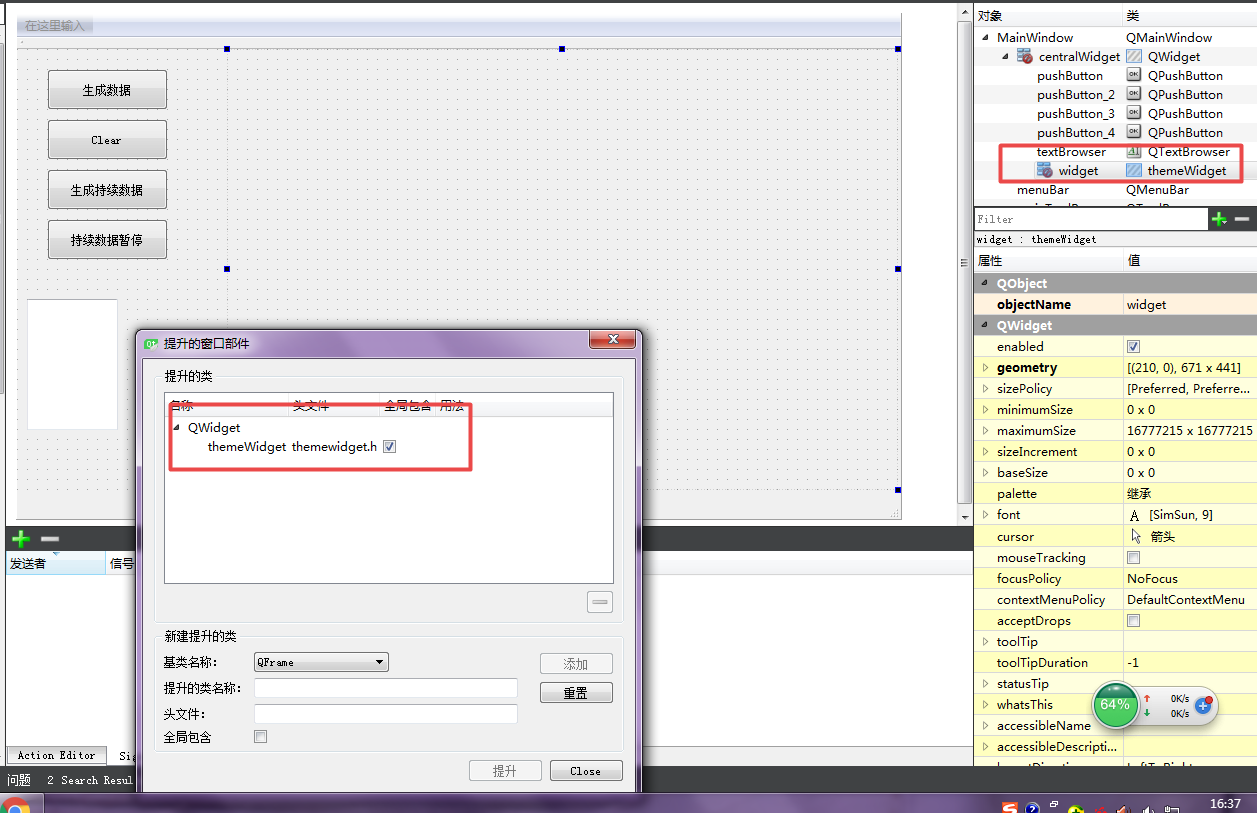Expand the geometry property
This screenshot has width=1257, height=813.
point(988,367)
